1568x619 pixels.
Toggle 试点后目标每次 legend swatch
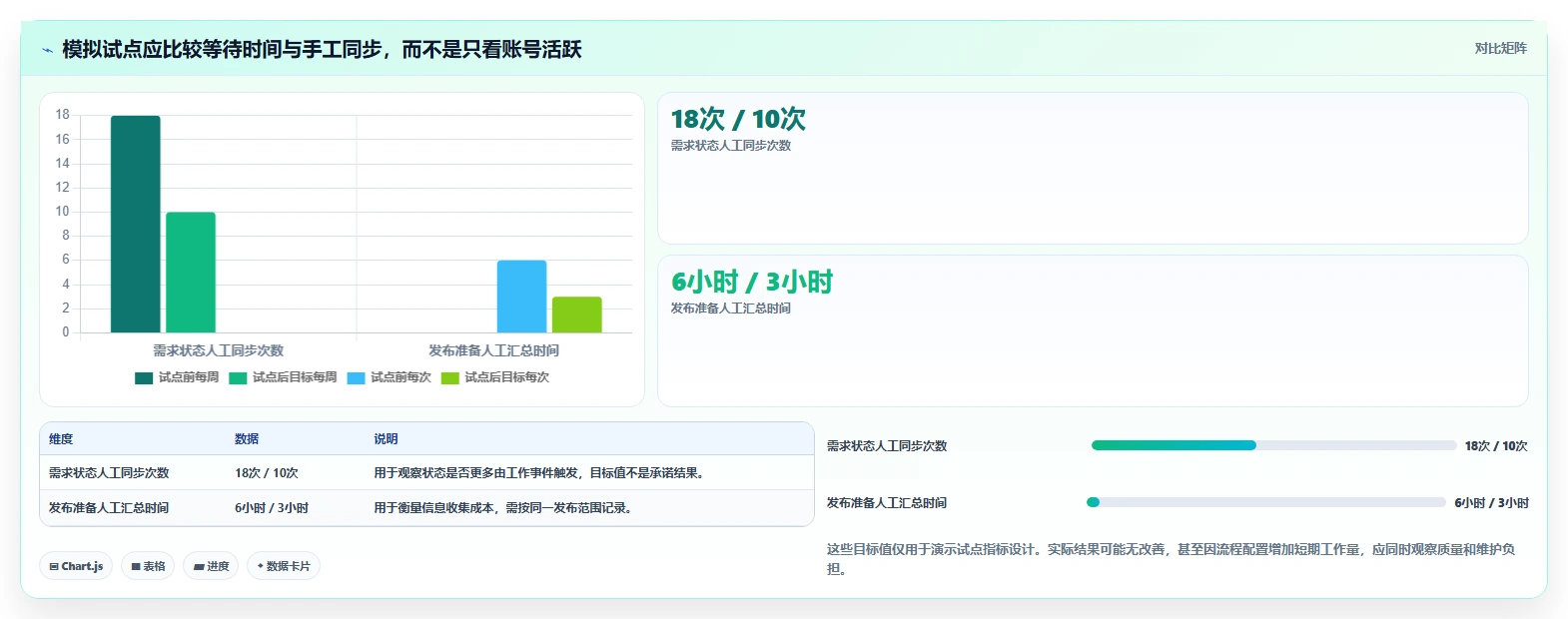pos(450,378)
